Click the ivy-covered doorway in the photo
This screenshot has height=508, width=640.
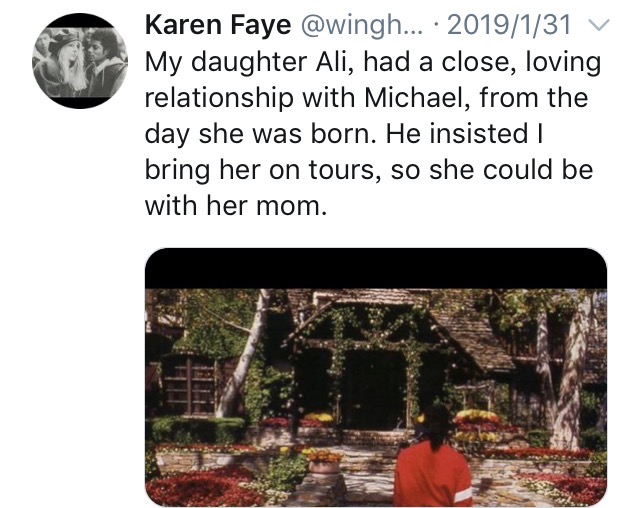point(373,388)
